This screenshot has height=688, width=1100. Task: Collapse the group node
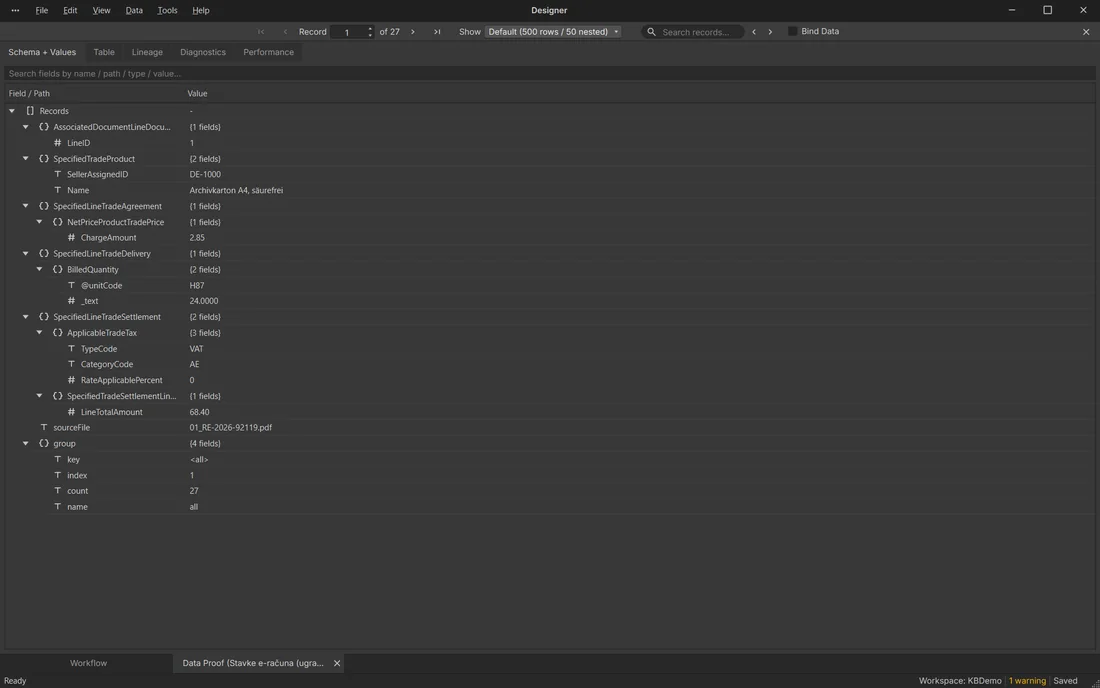tap(26, 443)
